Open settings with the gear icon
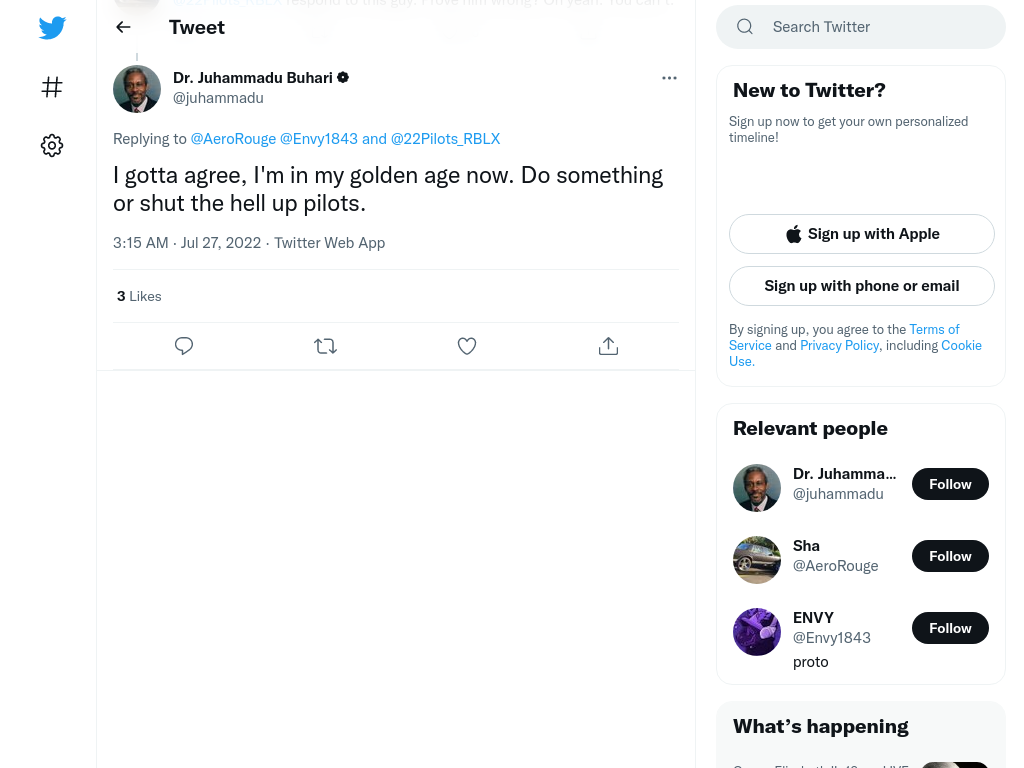This screenshot has width=1024, height=768. (52, 145)
